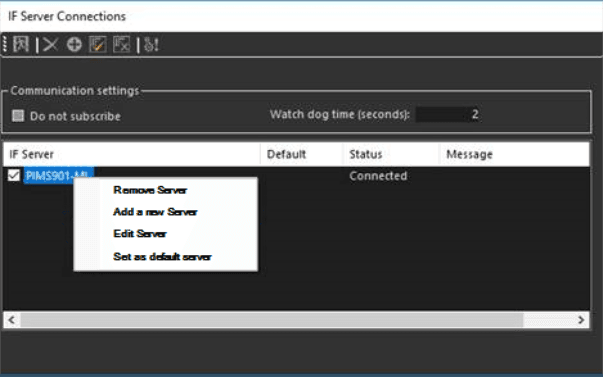
Task: Click the horizontal scrollbar left arrow
Action: click(x=12, y=320)
